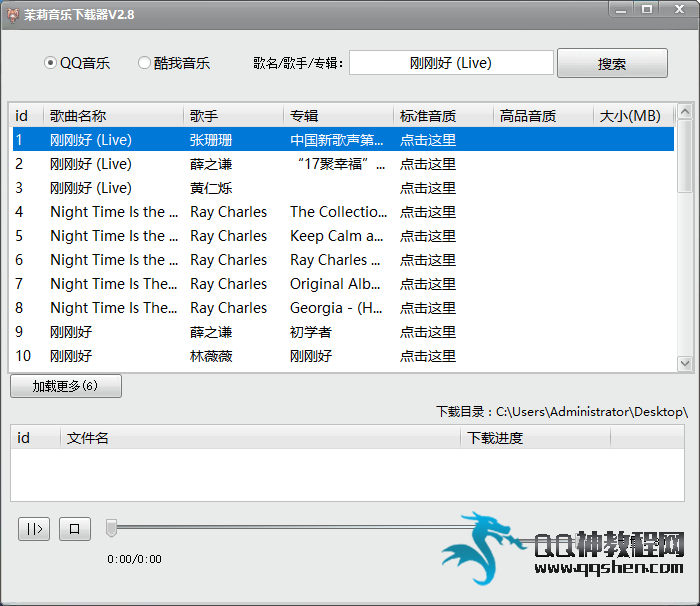Viewport: 700px width, 606px height.
Task: Select row 6 album Ray Charles ...
Action: pos(335,260)
